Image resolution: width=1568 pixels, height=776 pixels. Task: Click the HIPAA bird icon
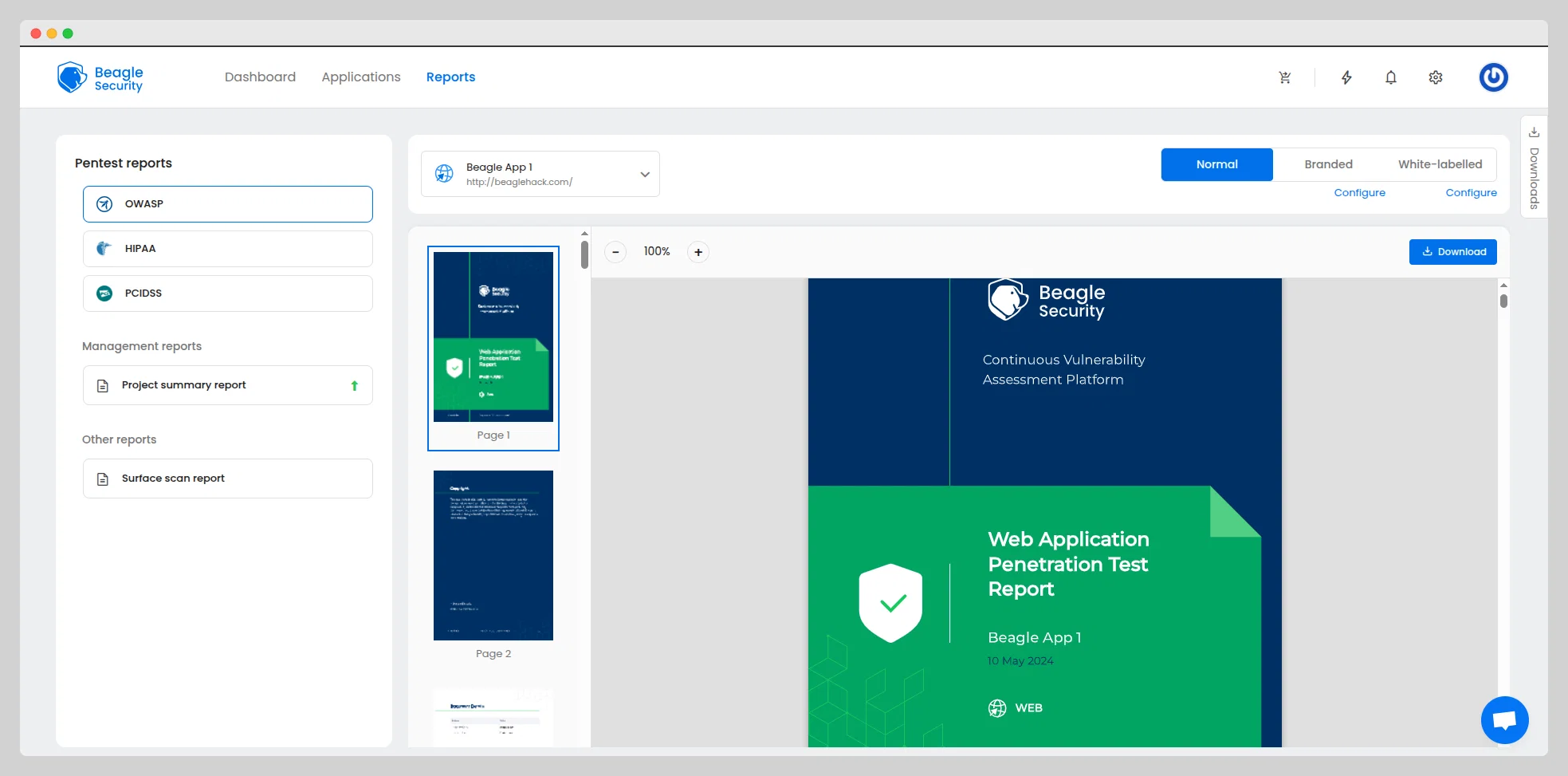[104, 249]
